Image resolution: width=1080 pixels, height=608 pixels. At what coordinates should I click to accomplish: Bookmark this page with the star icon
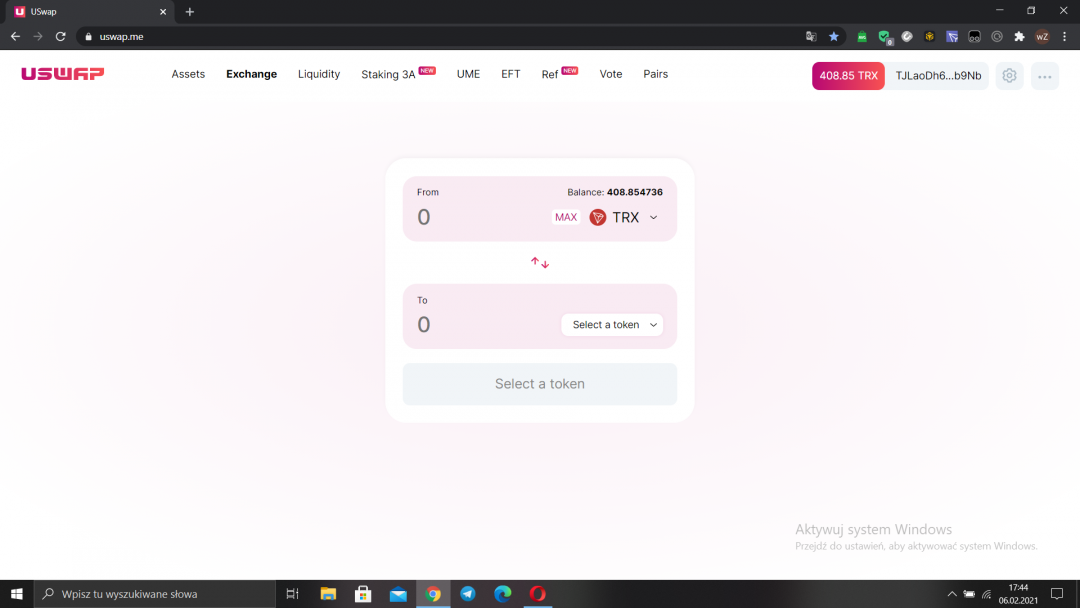[x=834, y=37]
